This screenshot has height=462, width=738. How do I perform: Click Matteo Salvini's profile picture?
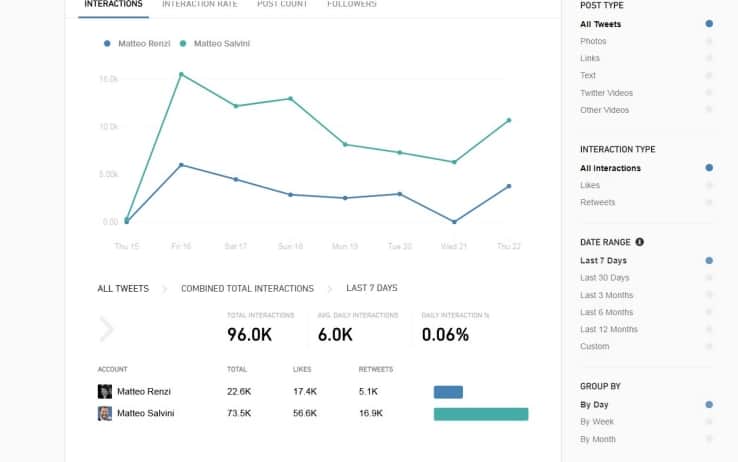[x=104, y=413]
